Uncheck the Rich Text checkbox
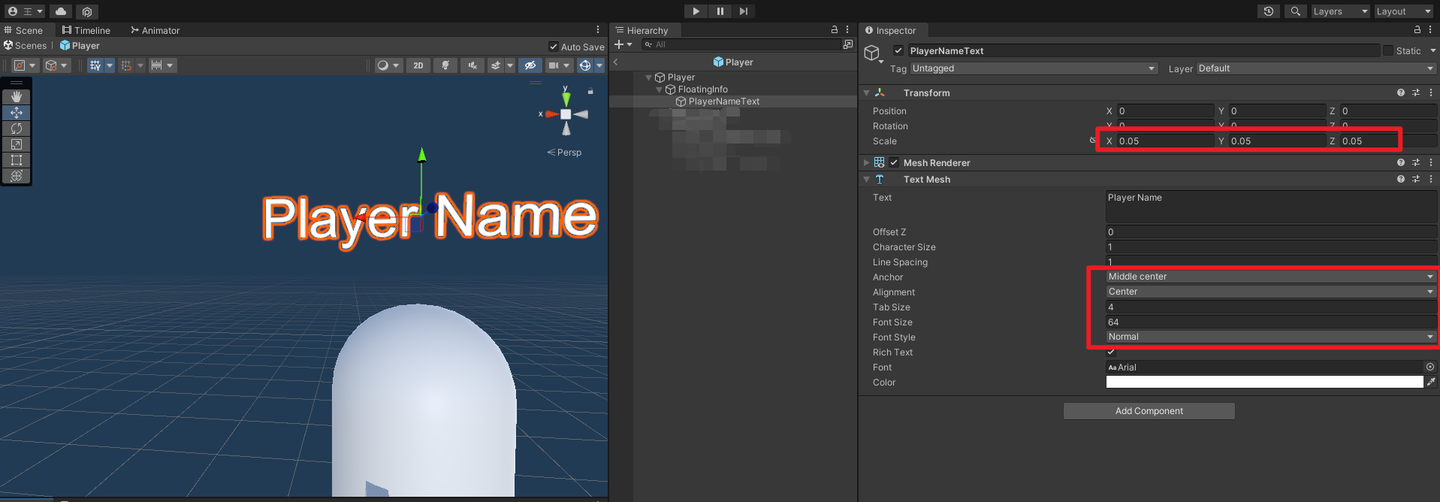Viewport: 1440px width, 502px height. [x=1111, y=352]
